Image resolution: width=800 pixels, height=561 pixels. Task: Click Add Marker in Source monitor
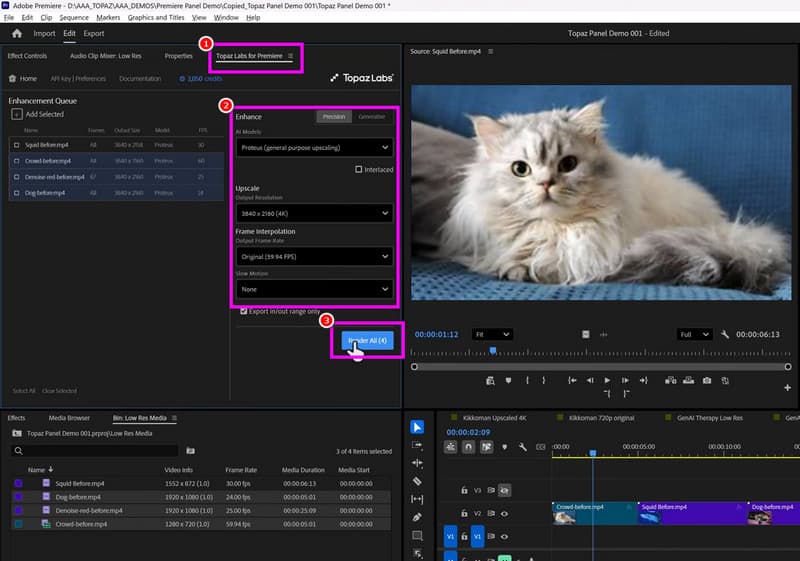pos(508,380)
